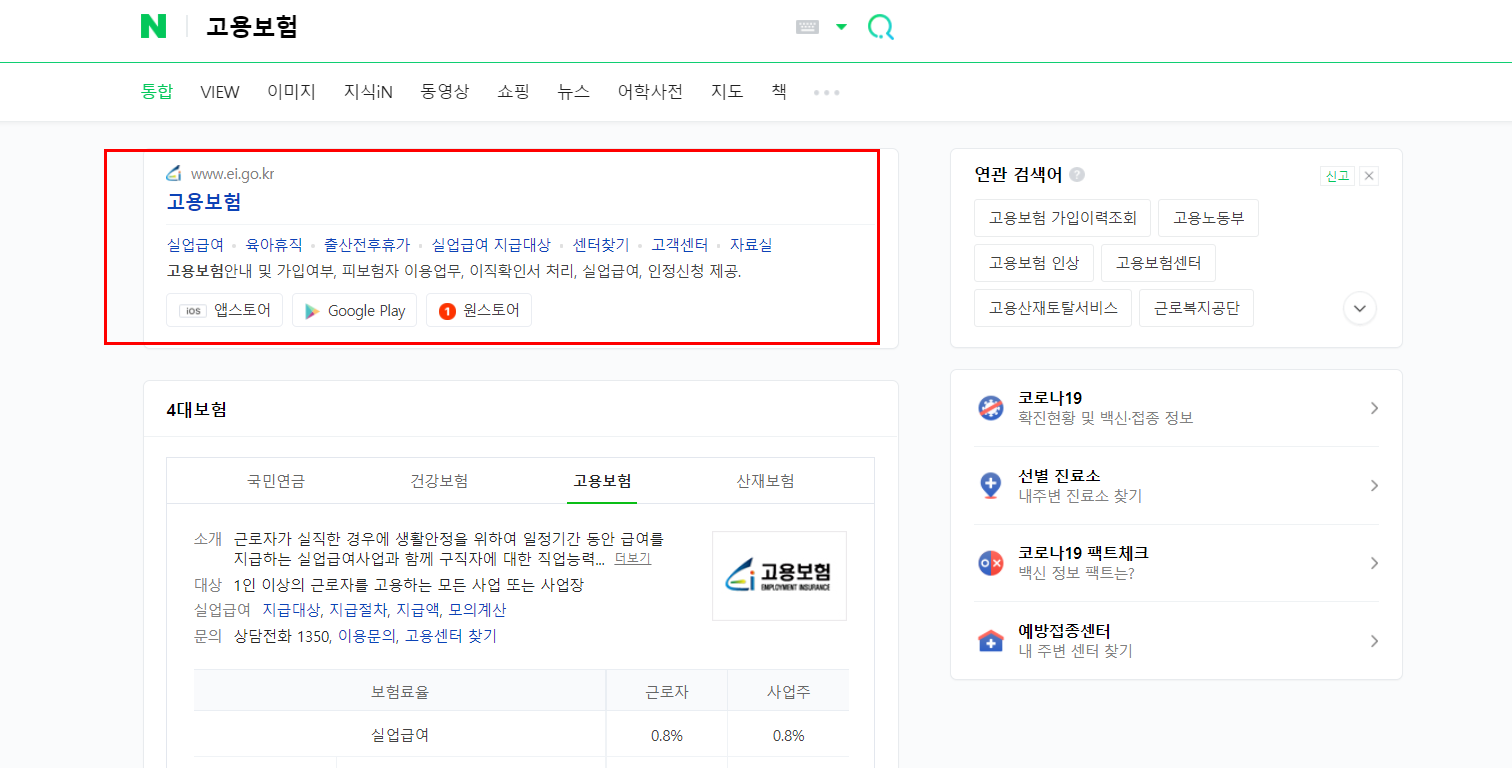This screenshot has height=768, width=1512.
Task: Open the 출산전후휴가 sublink
Action: [x=367, y=245]
